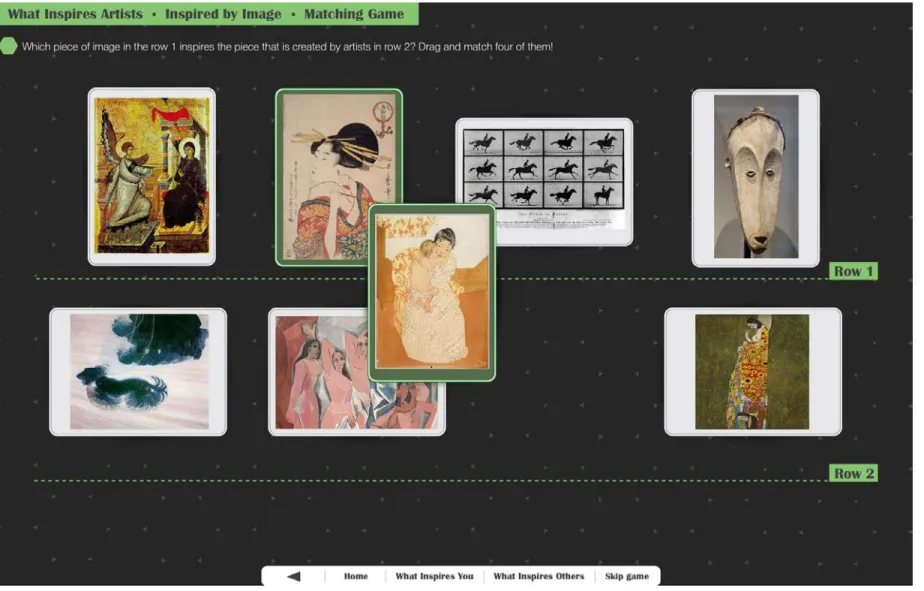Go to Home in bottom navigation
Image resolution: width=924 pixels, height=591 pixels.
[356, 576]
